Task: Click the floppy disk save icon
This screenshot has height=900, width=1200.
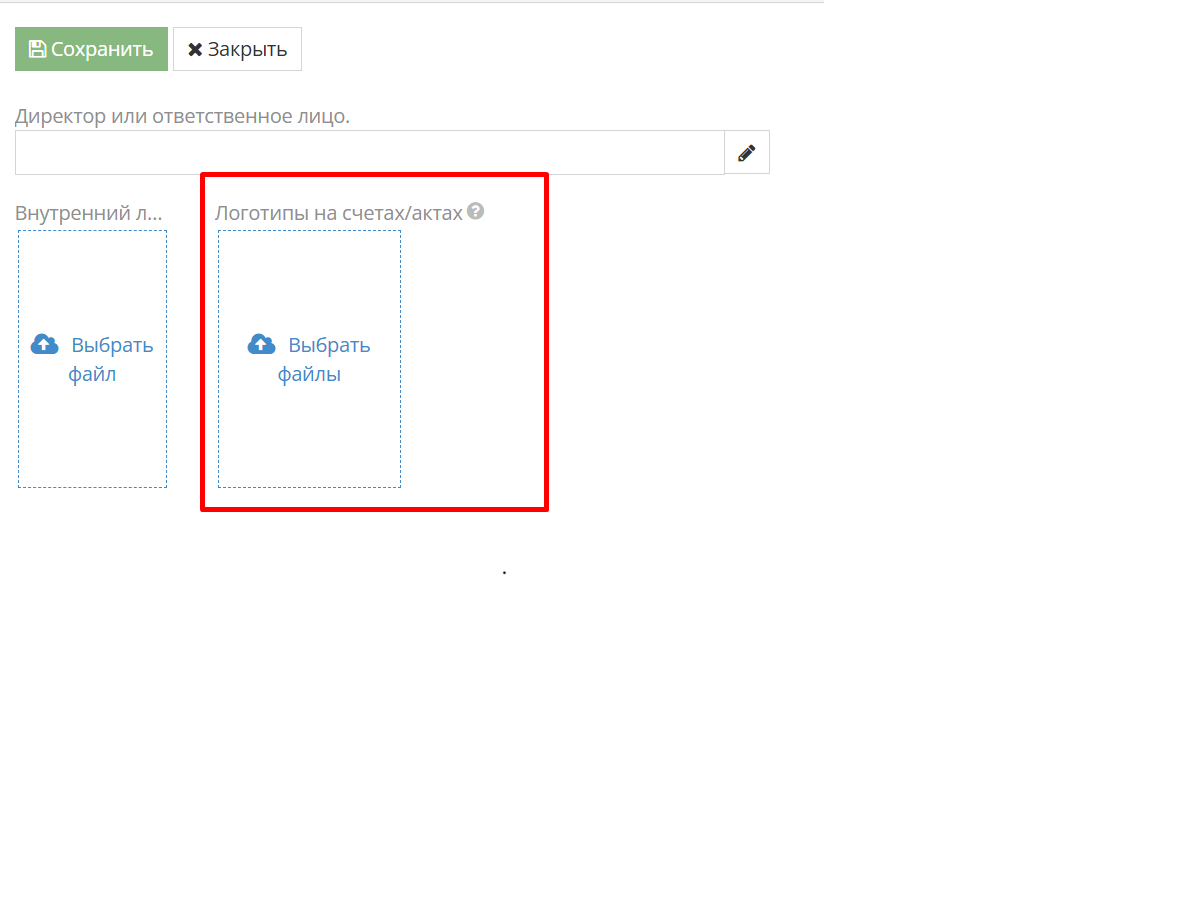Action: coord(37,48)
